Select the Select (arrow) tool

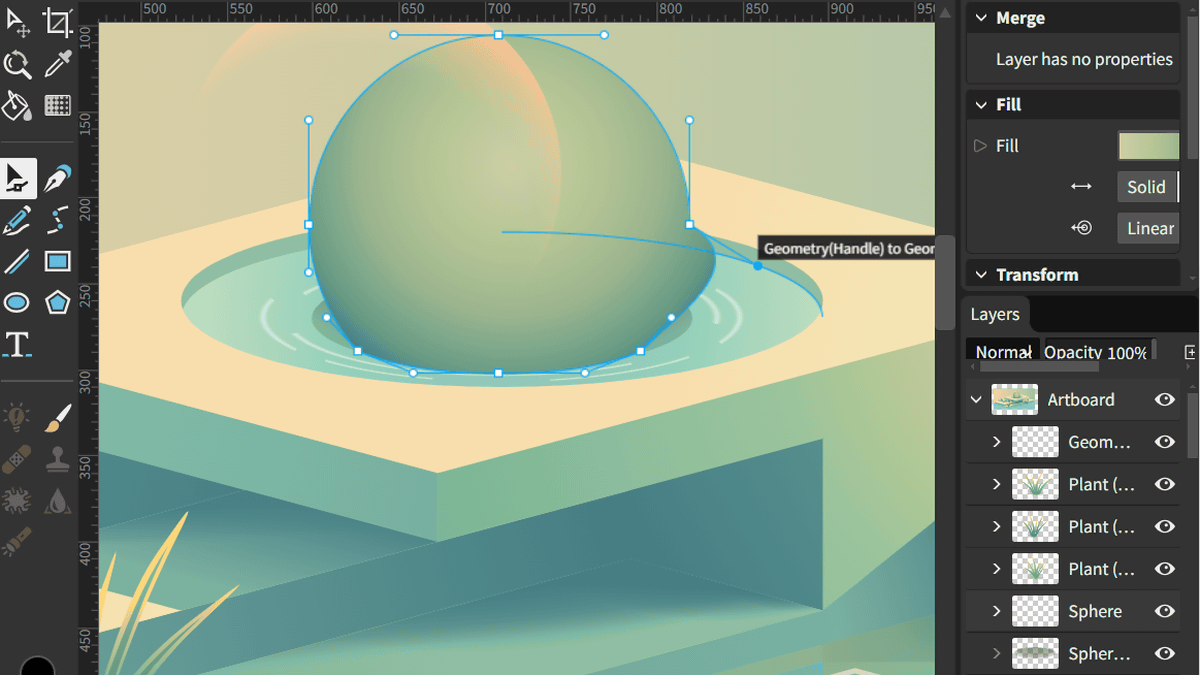(x=18, y=23)
